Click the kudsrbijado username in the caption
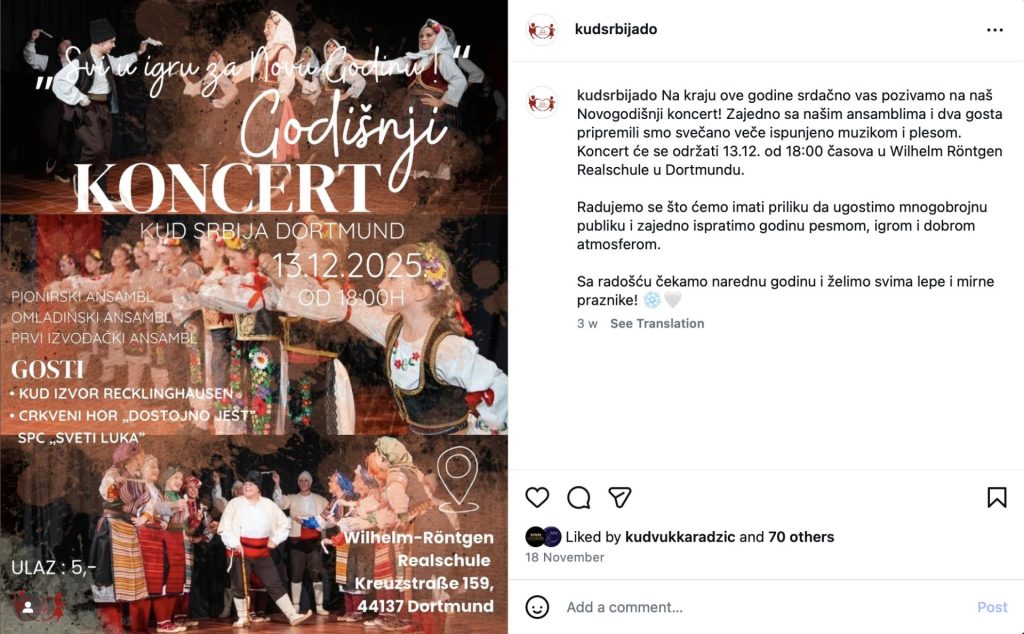1024x634 pixels. pos(618,95)
